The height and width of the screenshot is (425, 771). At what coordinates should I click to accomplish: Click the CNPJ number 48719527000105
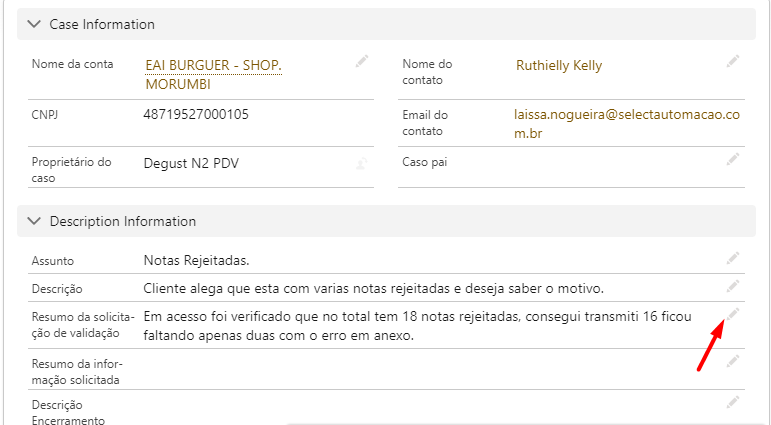click(196, 115)
